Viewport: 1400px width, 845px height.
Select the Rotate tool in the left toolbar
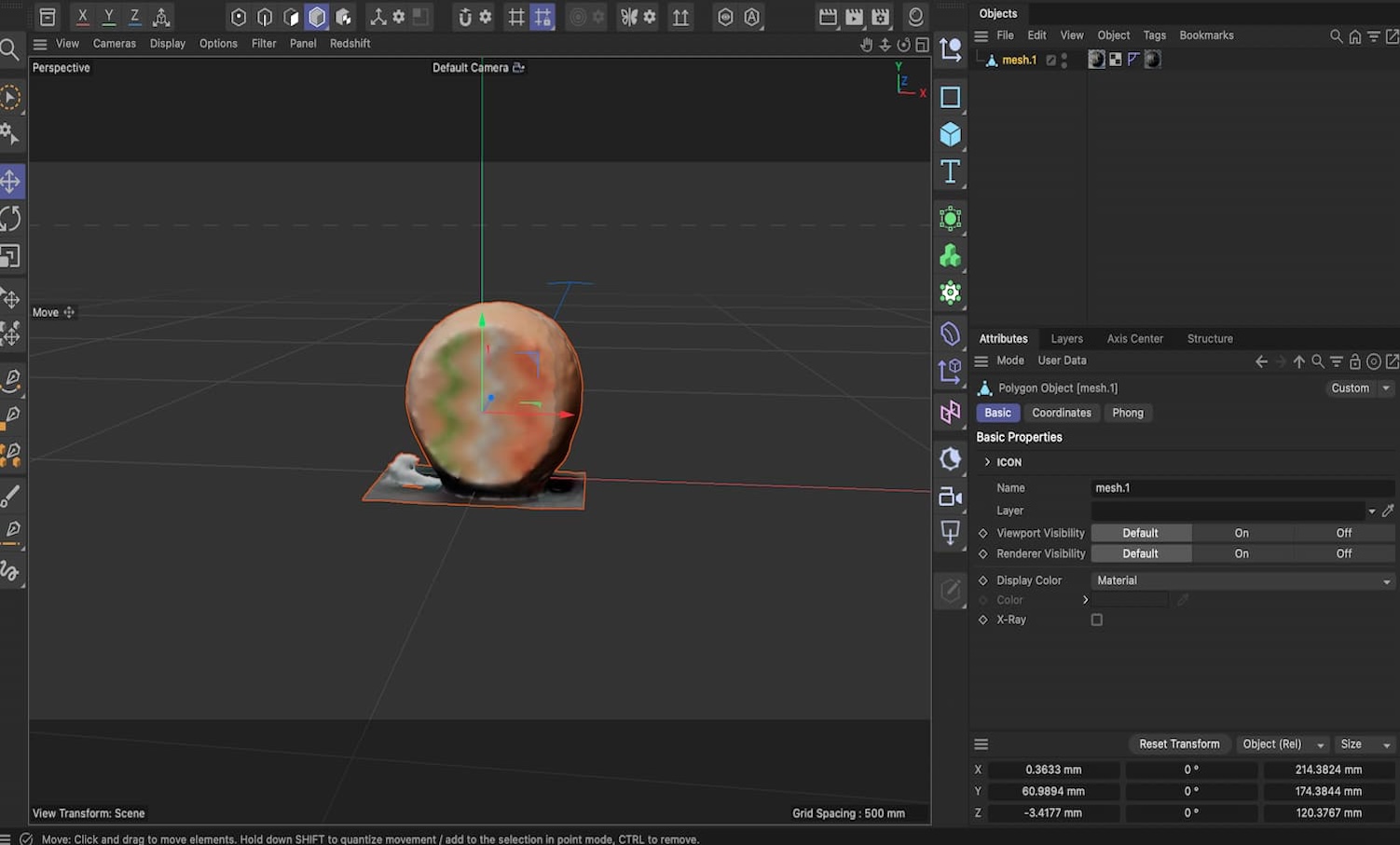pos(12,218)
